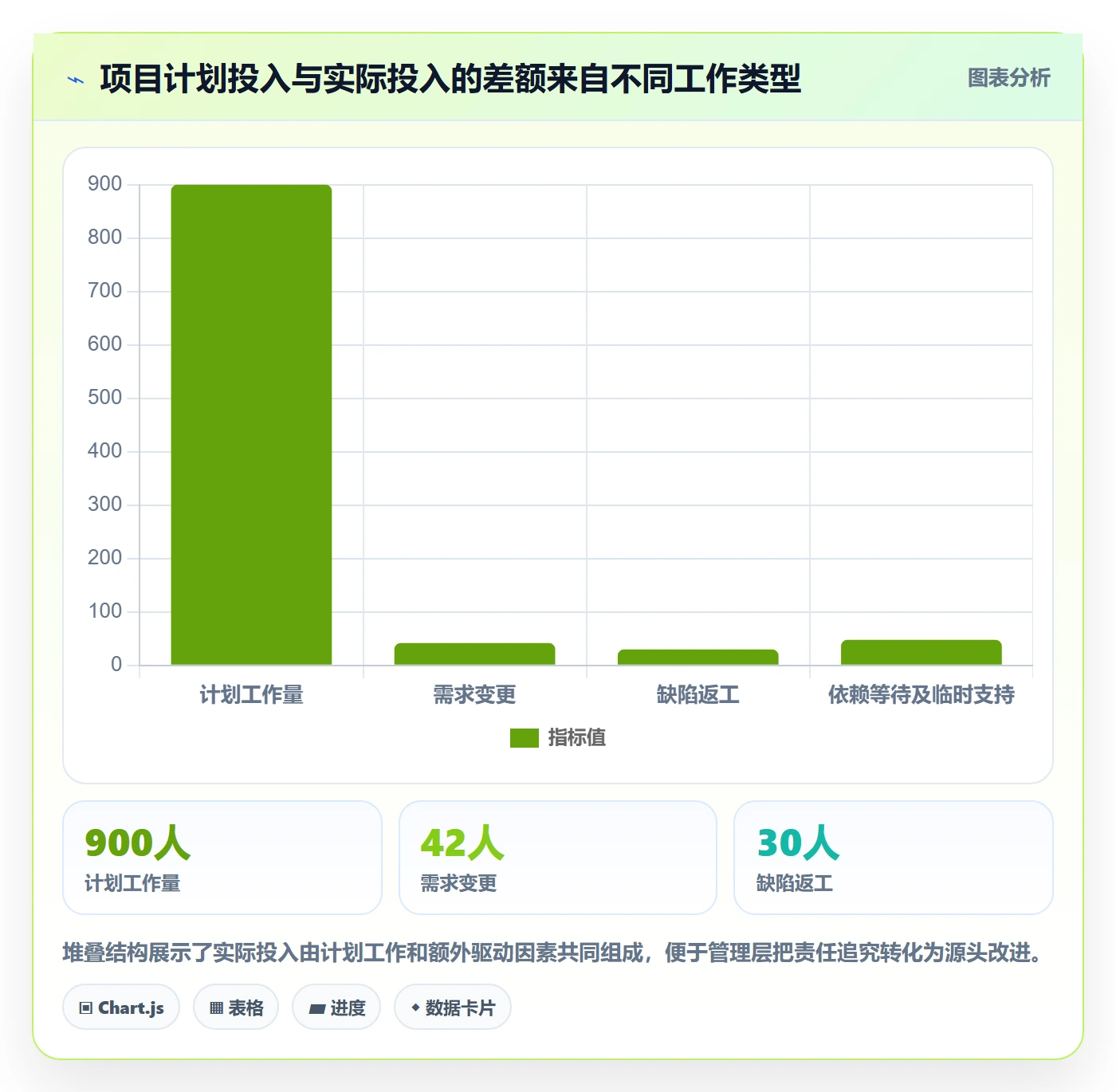The height and width of the screenshot is (1092, 1116).
Task: Click the 900 y-axis tick label
Action: (104, 184)
